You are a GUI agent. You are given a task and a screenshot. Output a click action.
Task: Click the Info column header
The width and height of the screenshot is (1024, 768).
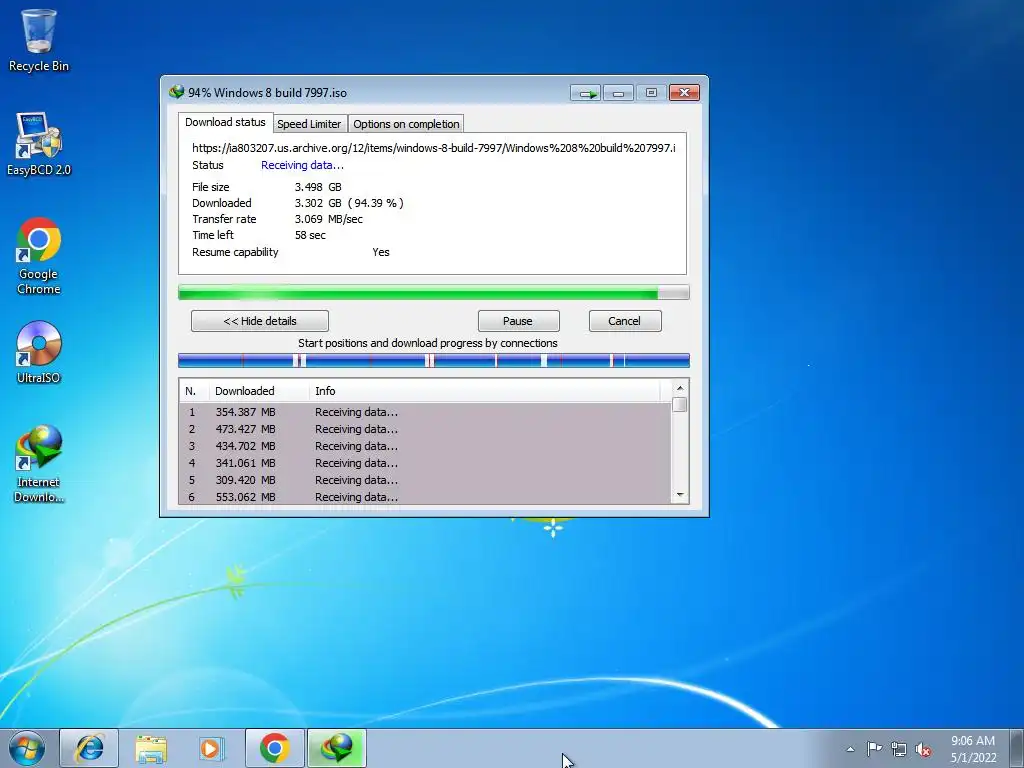pos(485,391)
